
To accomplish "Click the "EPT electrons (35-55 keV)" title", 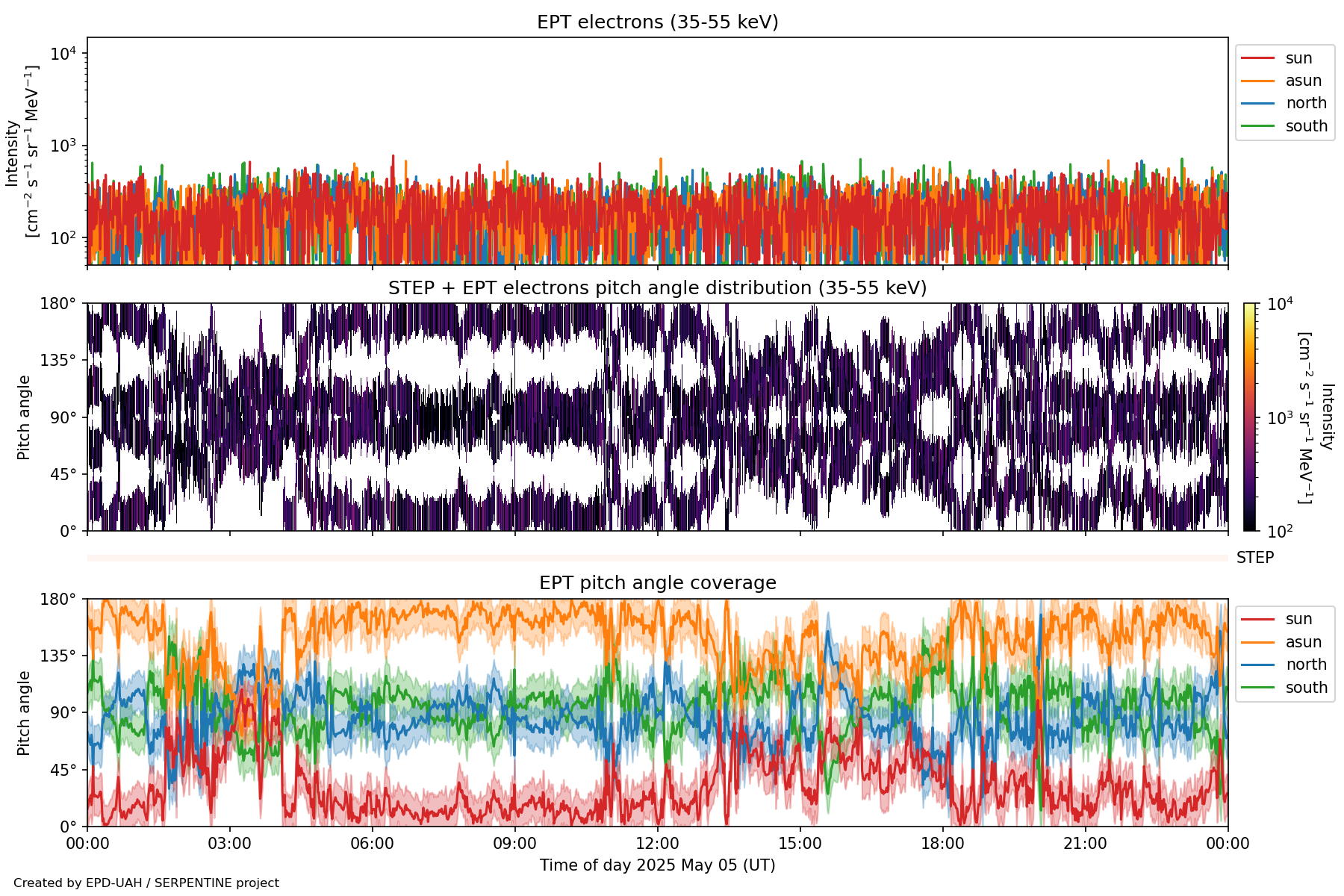I will tap(657, 22).
